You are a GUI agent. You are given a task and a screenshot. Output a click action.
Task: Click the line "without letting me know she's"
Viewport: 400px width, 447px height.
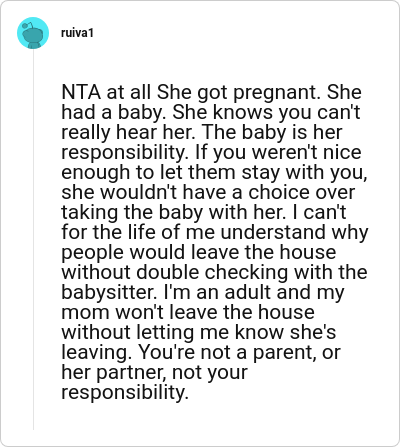pyautogui.click(x=199, y=332)
